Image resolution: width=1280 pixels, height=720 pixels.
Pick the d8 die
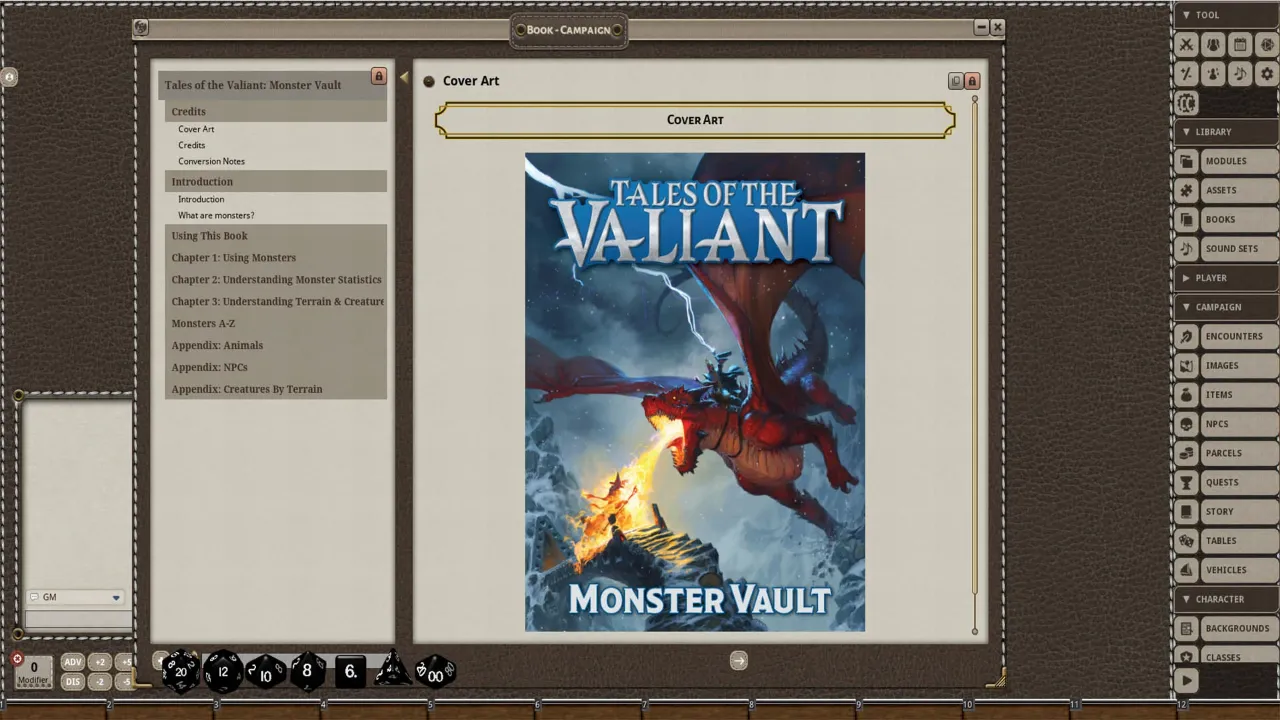click(307, 671)
